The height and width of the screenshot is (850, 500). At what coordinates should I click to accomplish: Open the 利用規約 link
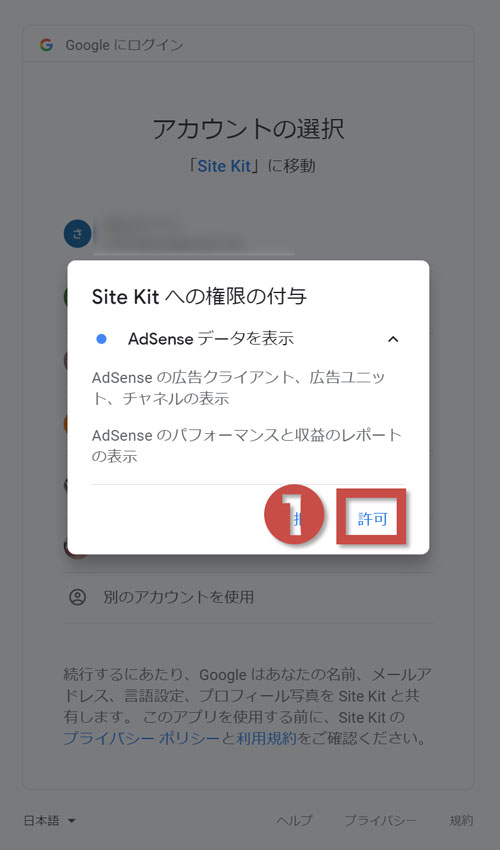pyautogui.click(x=266, y=738)
